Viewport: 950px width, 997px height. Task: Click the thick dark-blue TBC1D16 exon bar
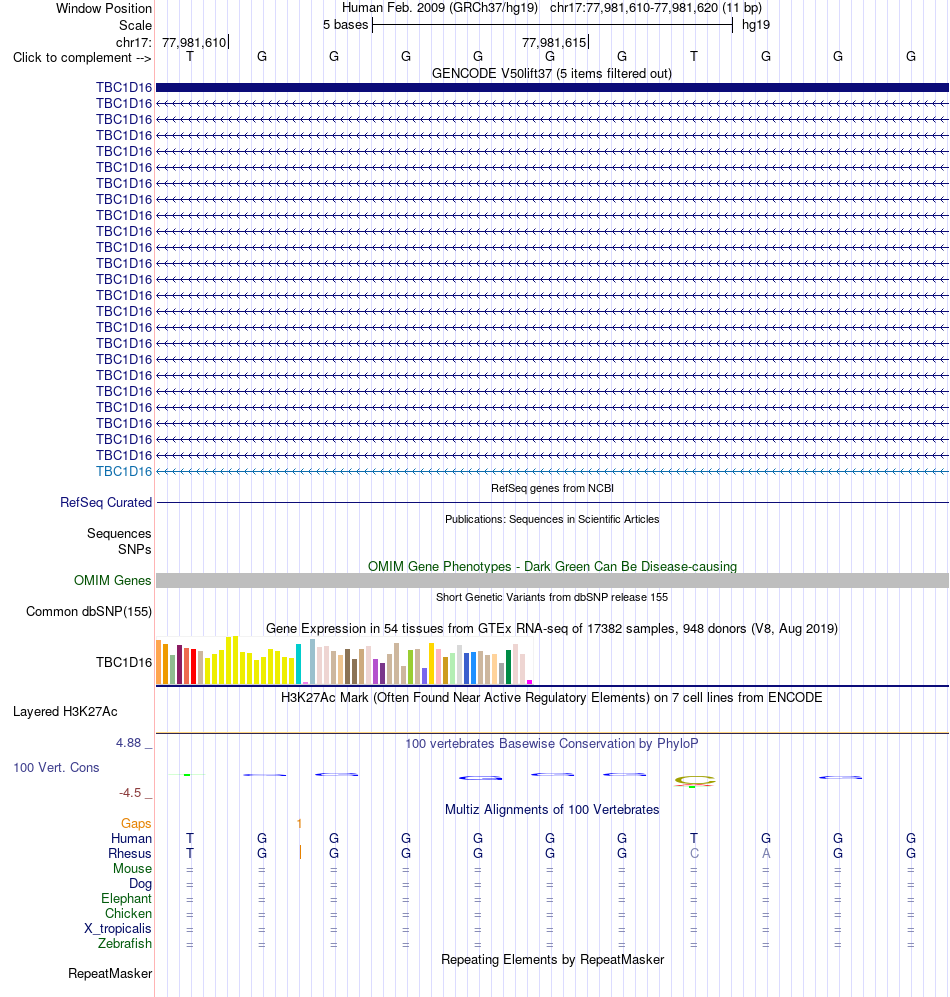tap(552, 87)
